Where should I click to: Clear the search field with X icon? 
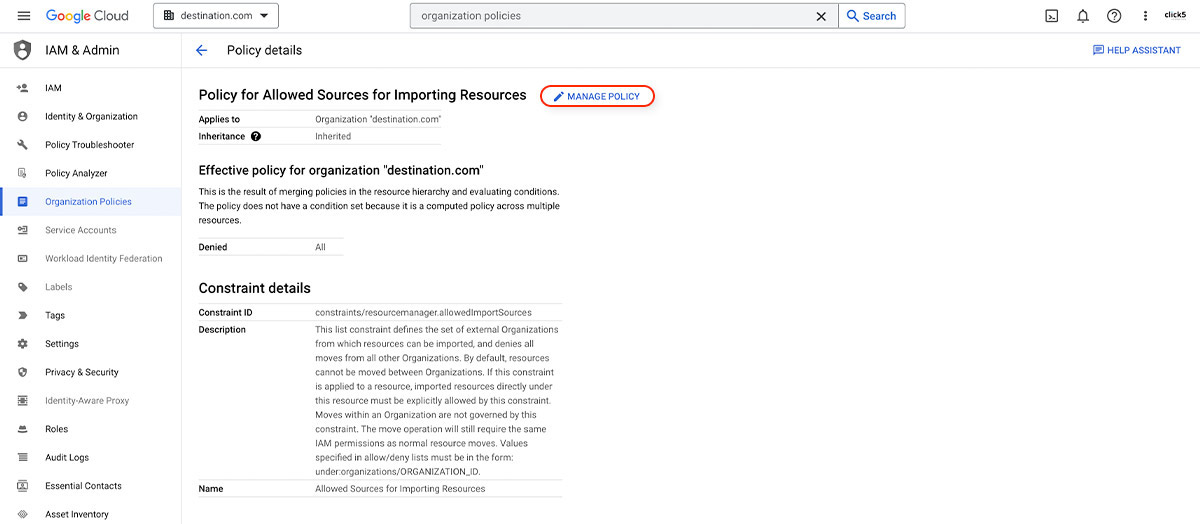[x=821, y=16]
